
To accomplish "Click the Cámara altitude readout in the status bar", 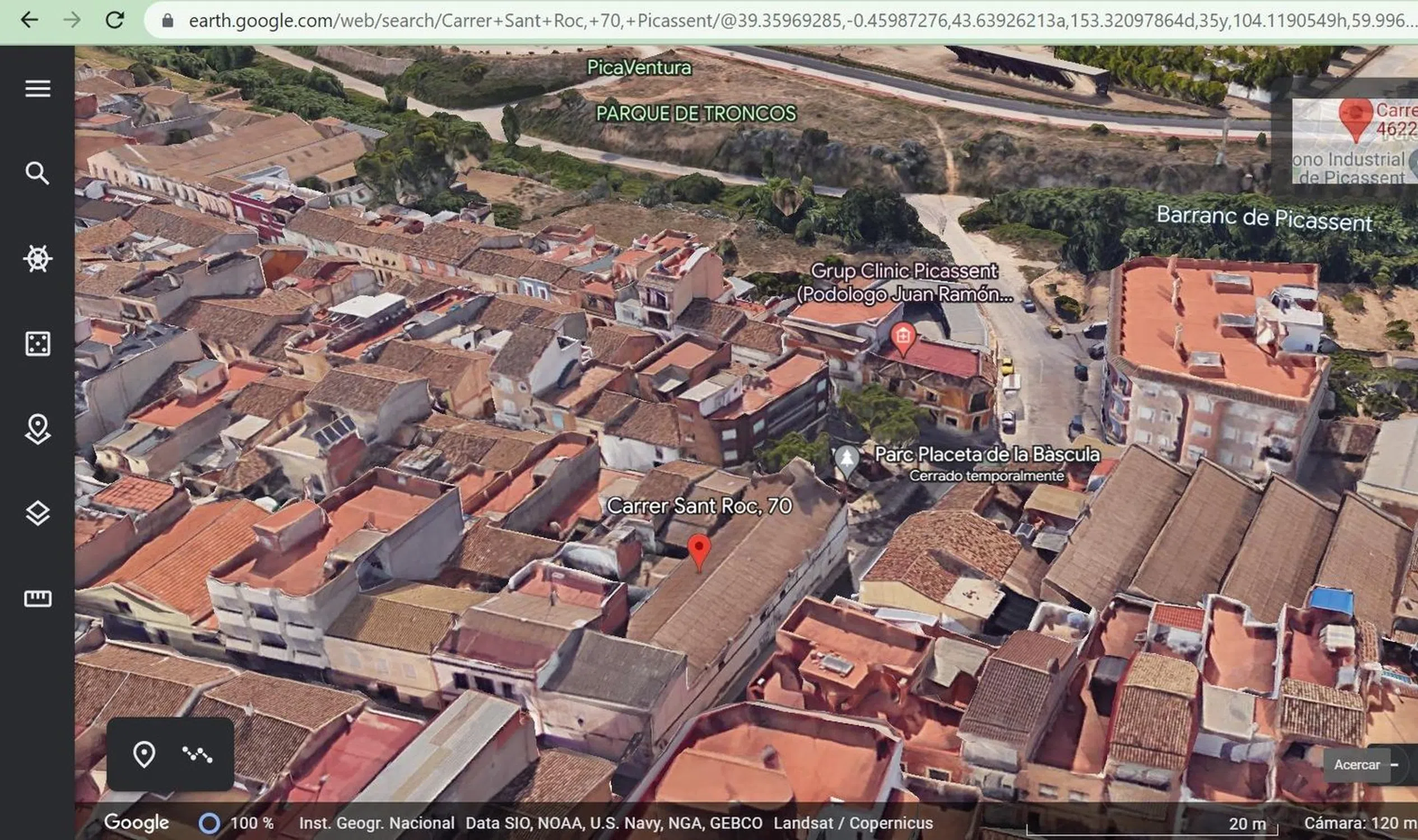I will (x=1359, y=823).
